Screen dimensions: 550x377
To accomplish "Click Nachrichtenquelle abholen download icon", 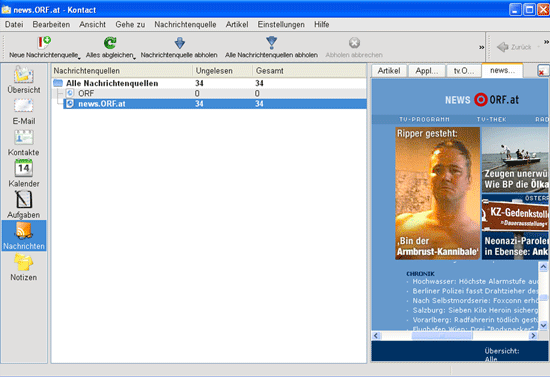I will (x=180, y=43).
